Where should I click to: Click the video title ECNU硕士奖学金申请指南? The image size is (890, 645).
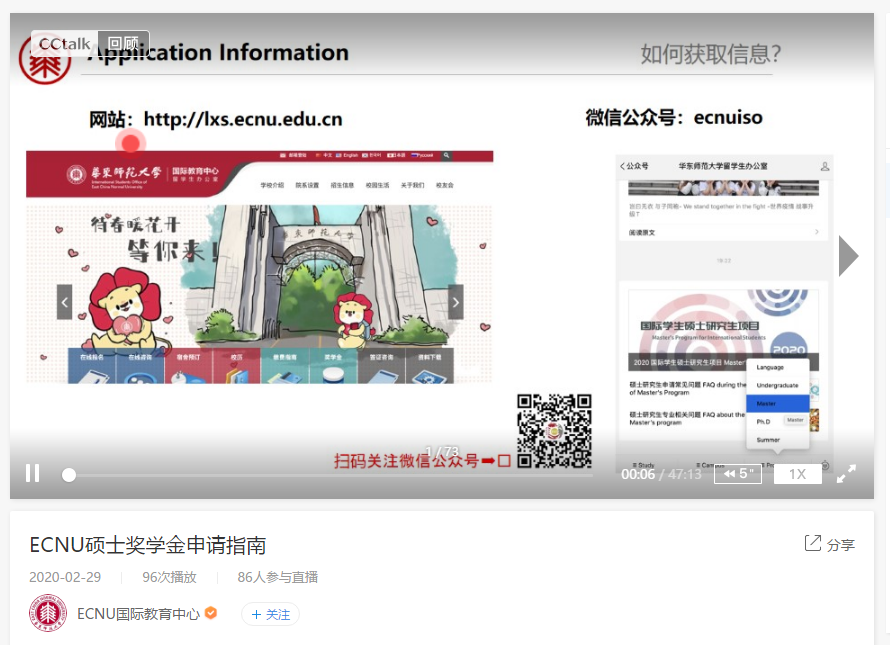click(x=148, y=545)
